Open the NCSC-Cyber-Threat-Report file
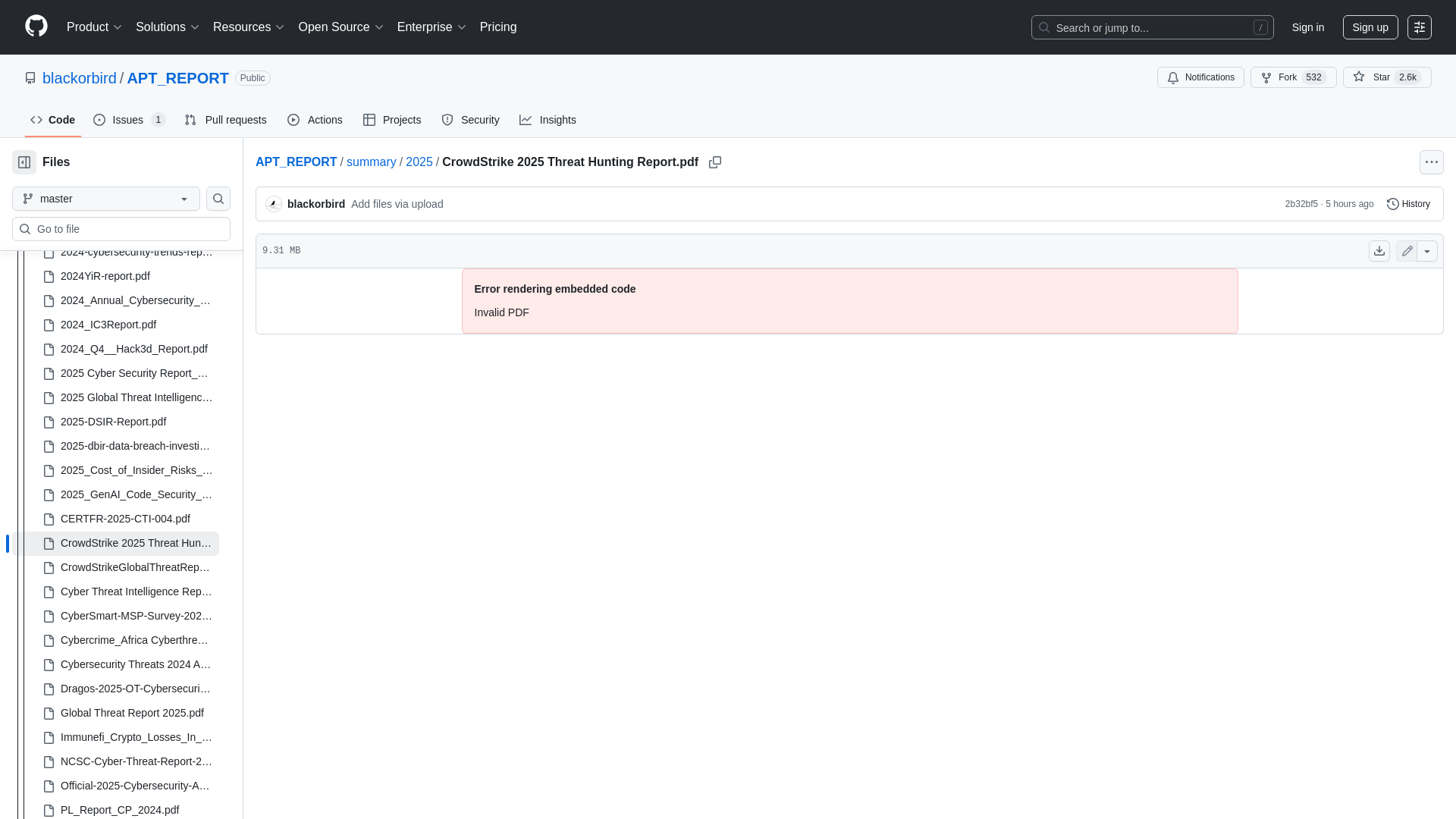Viewport: 1456px width, 819px height. tap(136, 761)
